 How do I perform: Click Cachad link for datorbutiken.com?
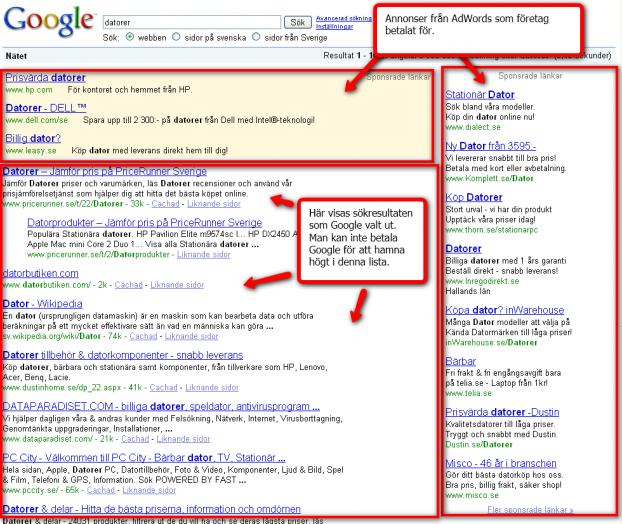(x=129, y=285)
